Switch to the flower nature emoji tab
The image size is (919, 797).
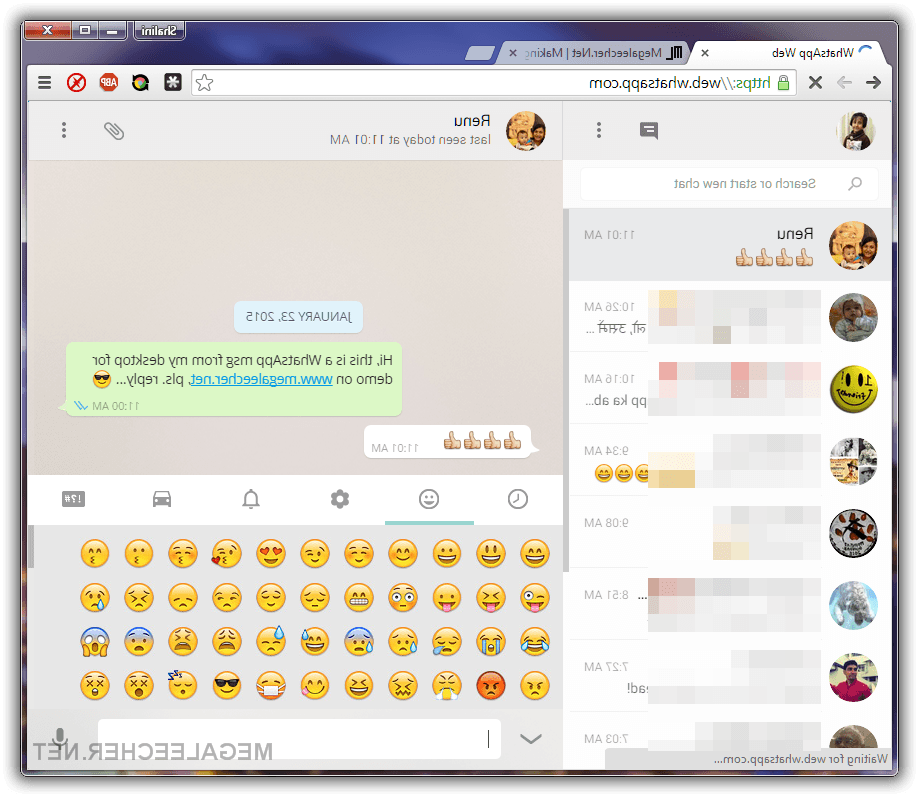coord(340,499)
